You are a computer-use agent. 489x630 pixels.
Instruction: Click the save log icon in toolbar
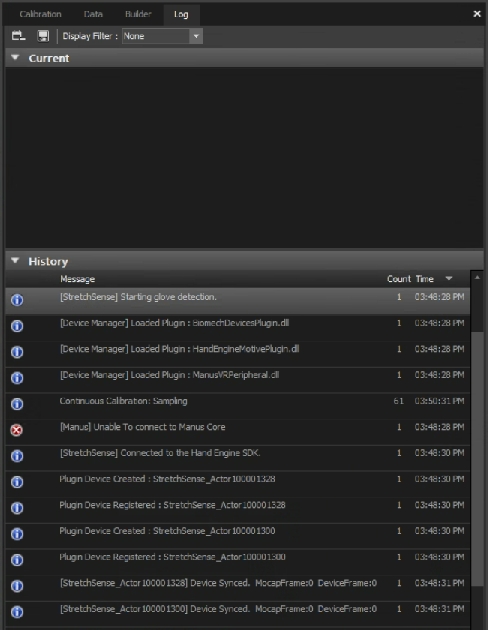pos(43,36)
